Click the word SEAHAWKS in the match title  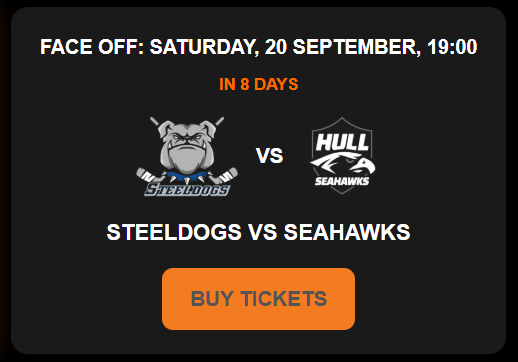coord(347,232)
